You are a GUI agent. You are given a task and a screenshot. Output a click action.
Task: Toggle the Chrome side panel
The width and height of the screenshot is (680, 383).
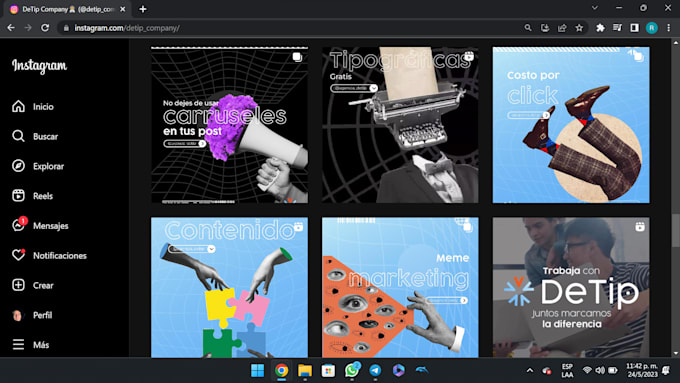(634, 28)
